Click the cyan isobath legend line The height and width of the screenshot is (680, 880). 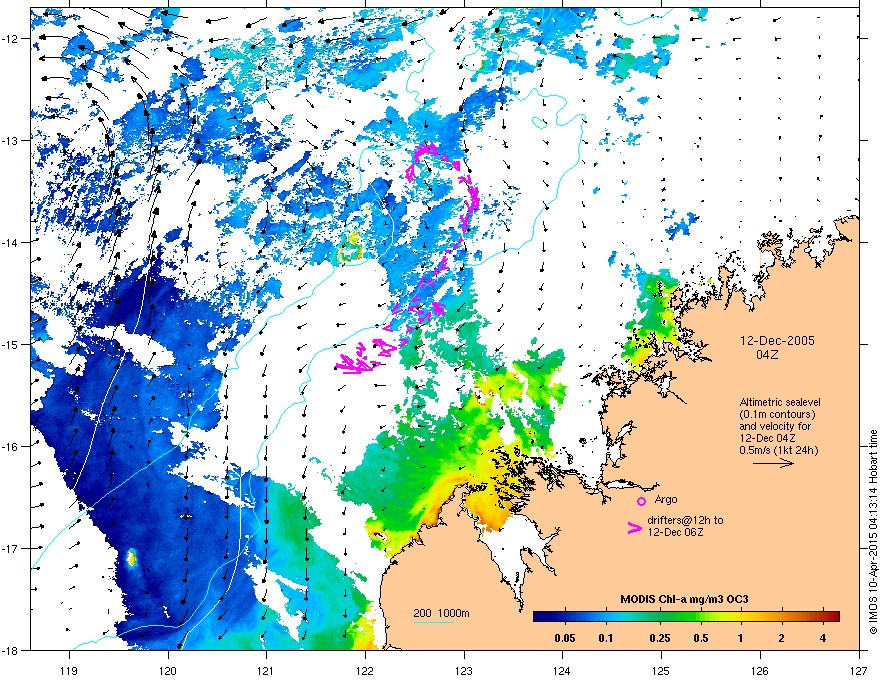[434, 622]
